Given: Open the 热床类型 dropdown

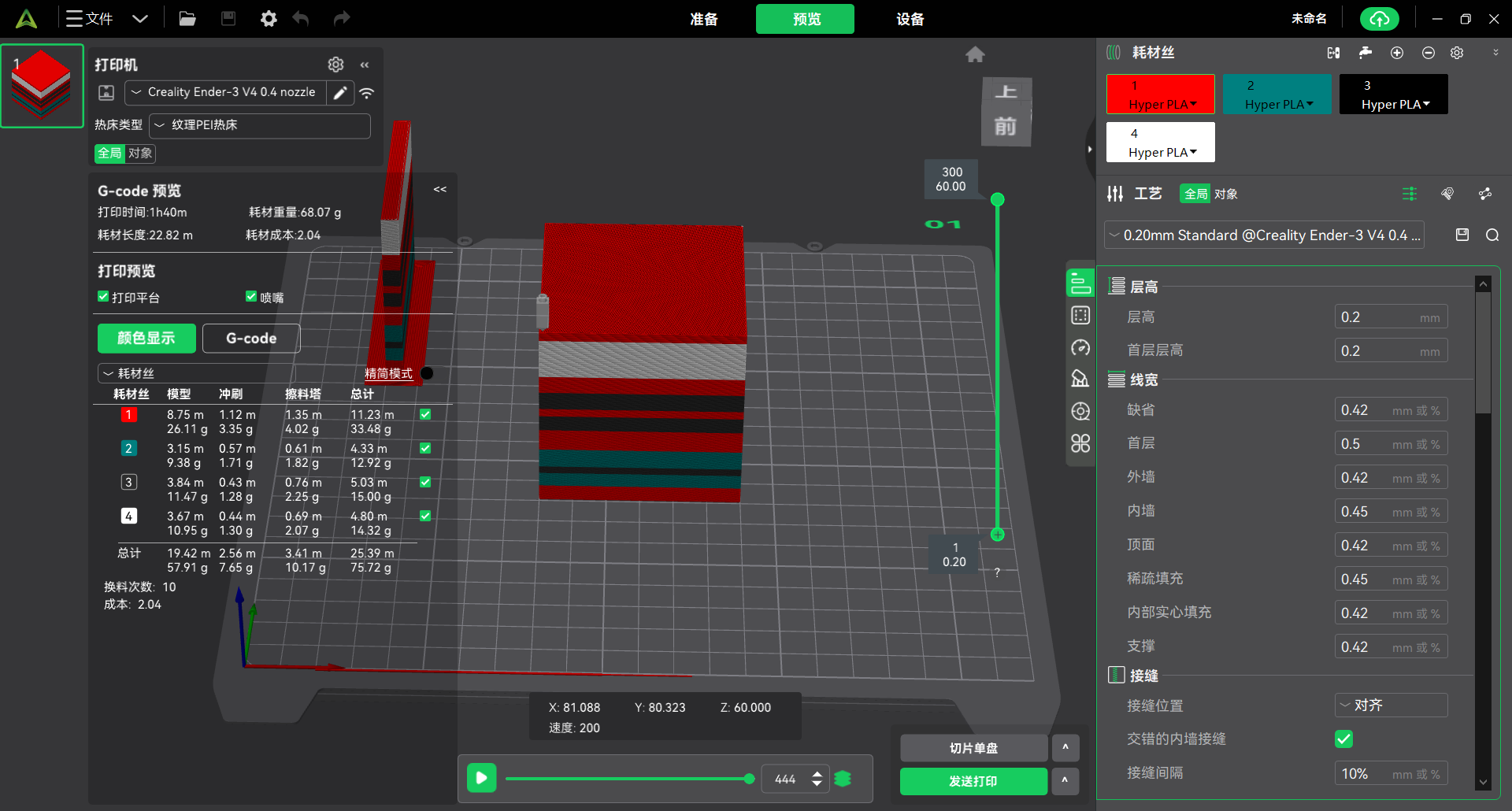Looking at the screenshot, I should 259,125.
